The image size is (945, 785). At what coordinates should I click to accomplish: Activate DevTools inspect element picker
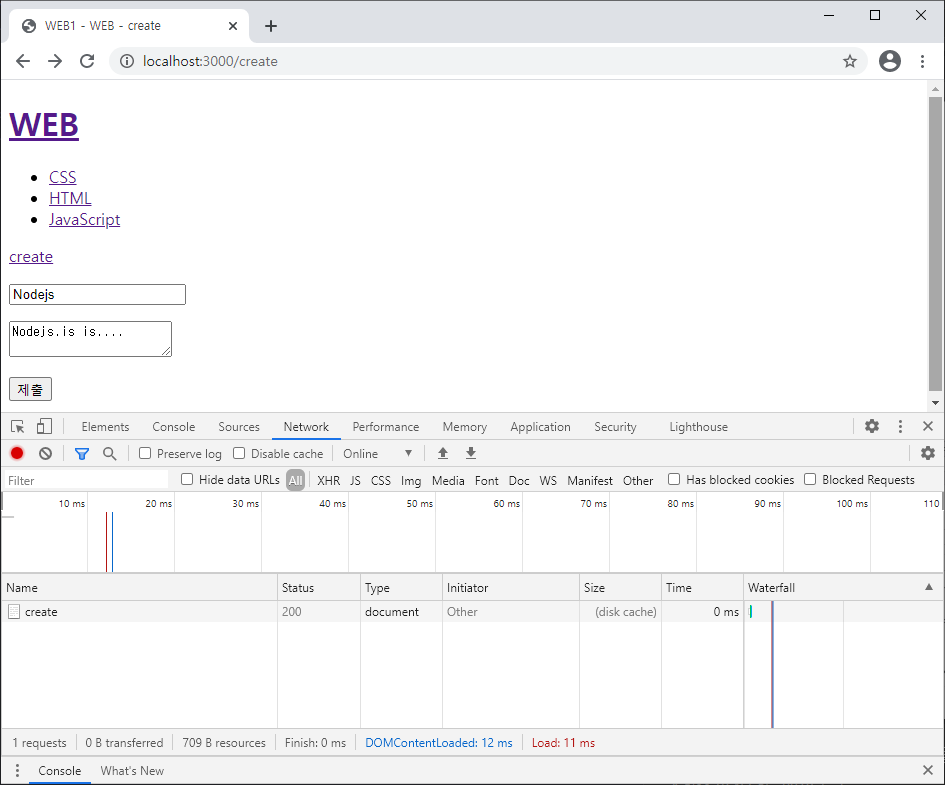[17, 427]
